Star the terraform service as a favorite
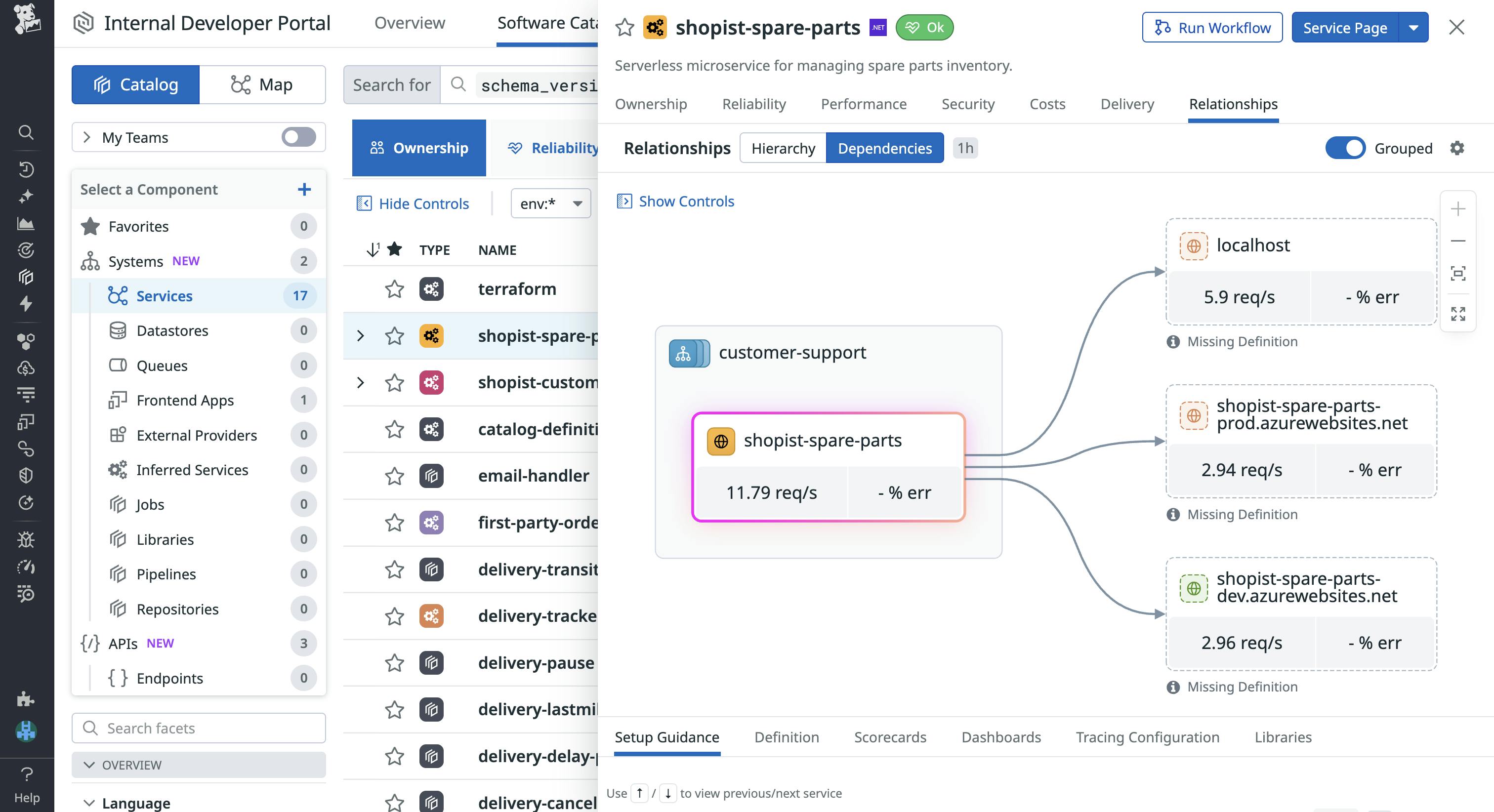1494x812 pixels. [x=394, y=288]
